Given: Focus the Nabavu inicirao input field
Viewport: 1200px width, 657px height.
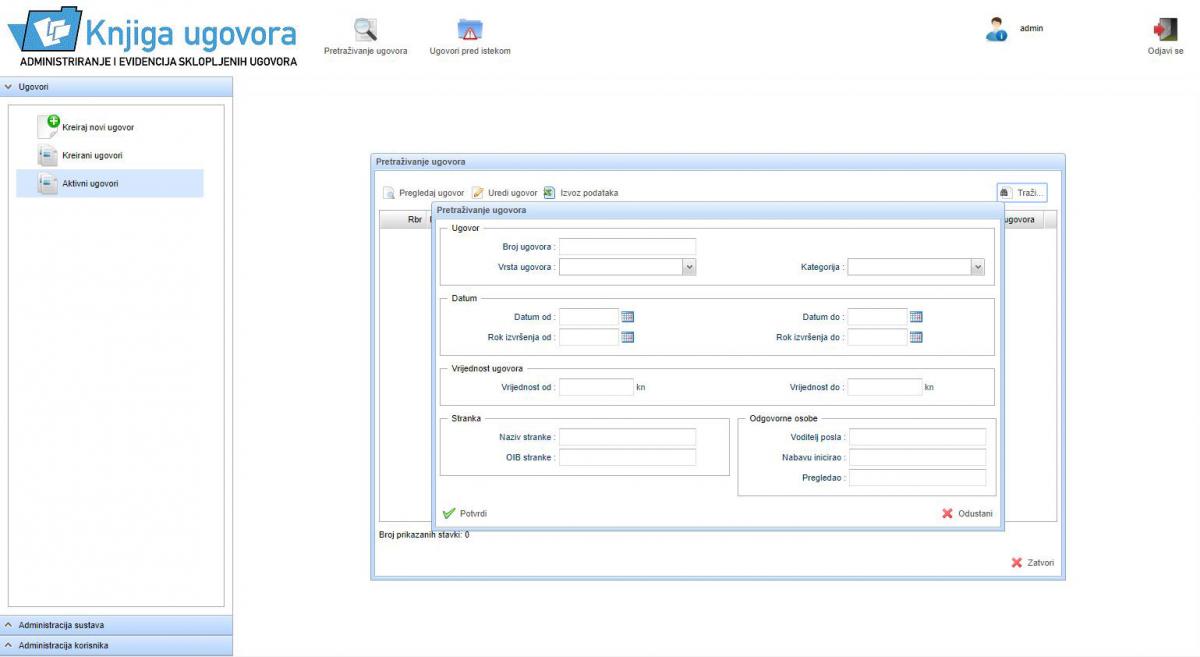Looking at the screenshot, I should pyautogui.click(x=918, y=457).
